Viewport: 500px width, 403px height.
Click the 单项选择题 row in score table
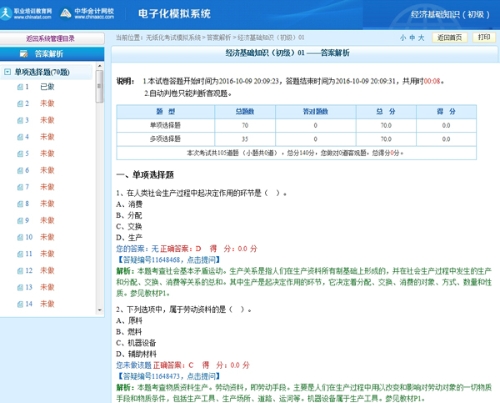tap(296, 126)
